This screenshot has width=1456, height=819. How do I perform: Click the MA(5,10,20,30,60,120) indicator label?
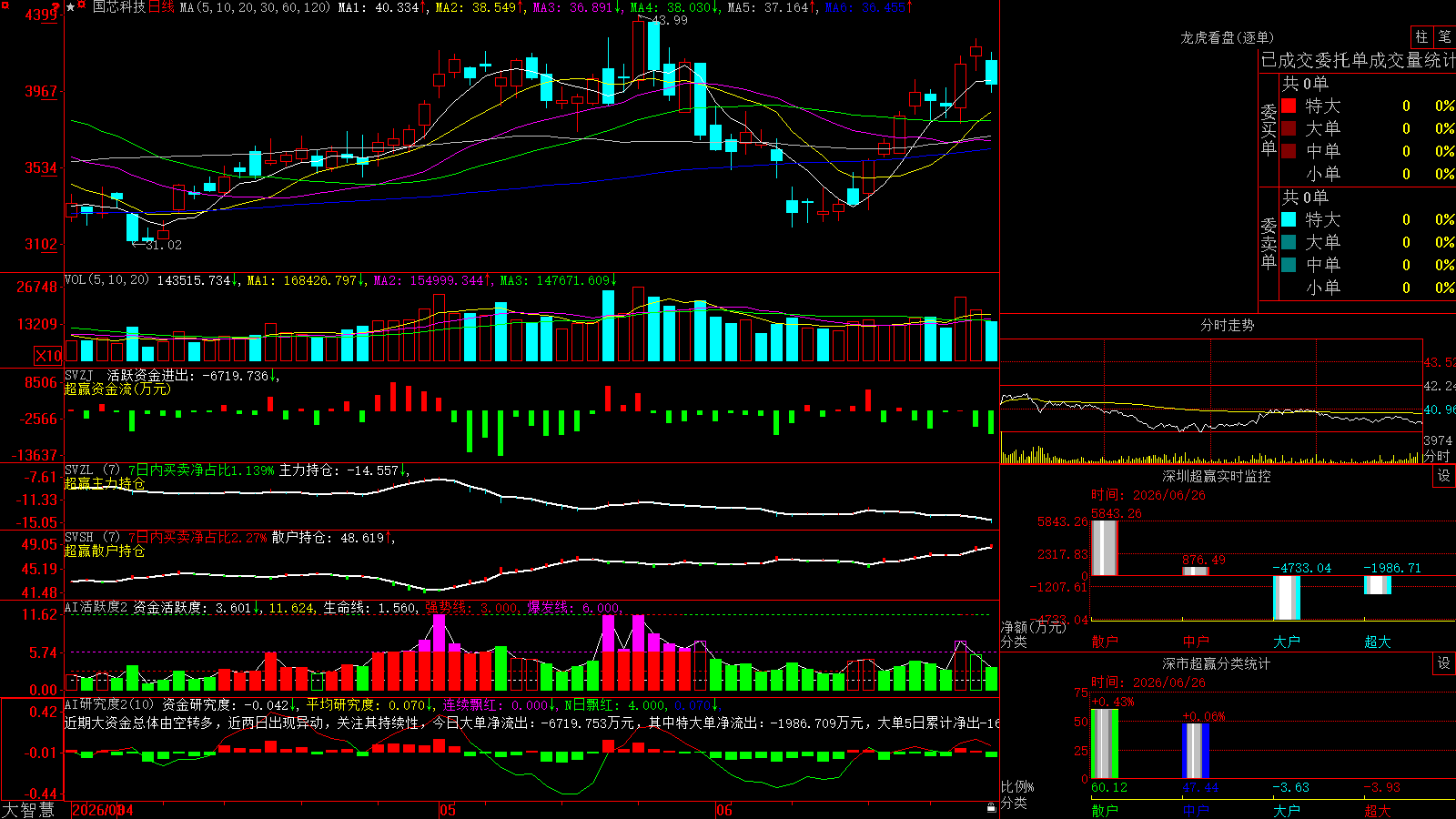click(x=256, y=7)
